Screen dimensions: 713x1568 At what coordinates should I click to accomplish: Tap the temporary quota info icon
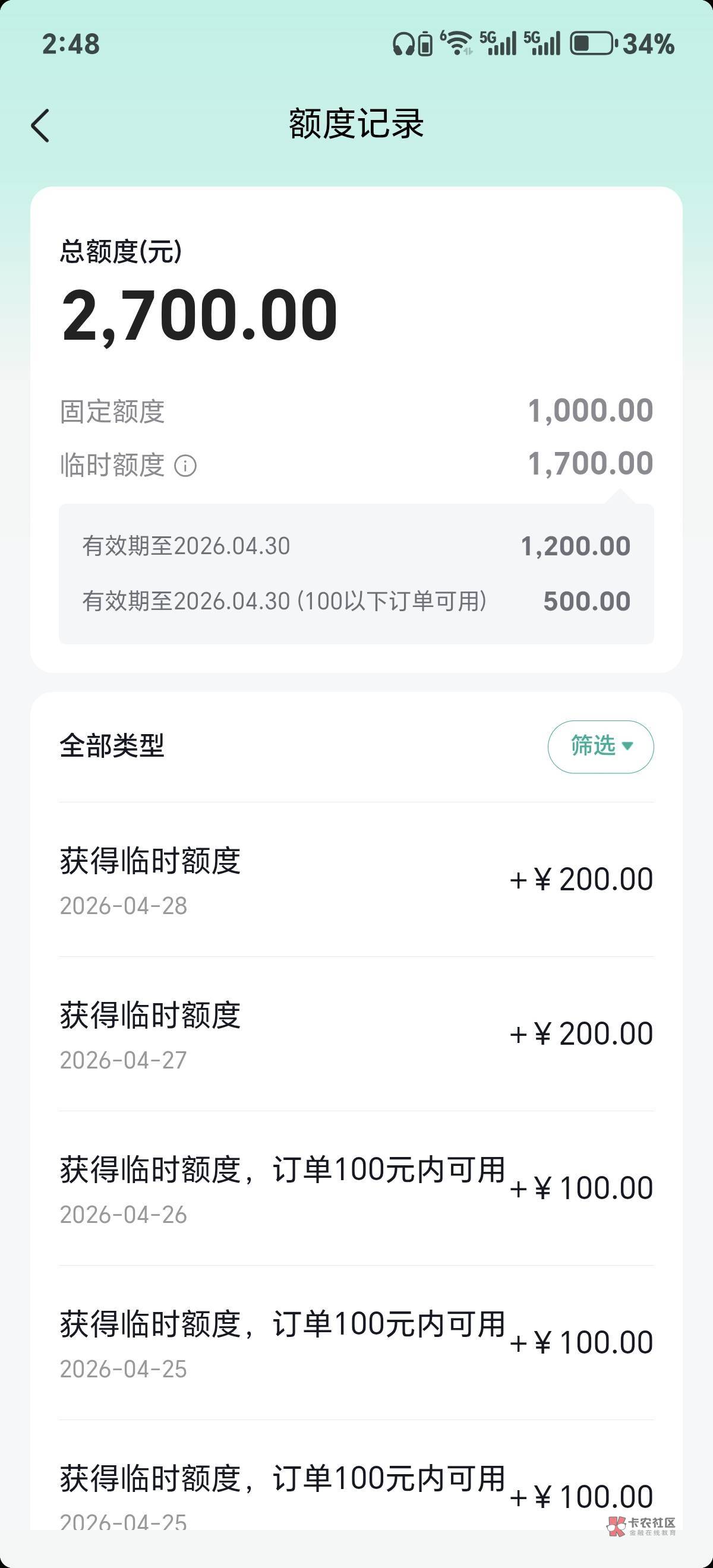[185, 466]
